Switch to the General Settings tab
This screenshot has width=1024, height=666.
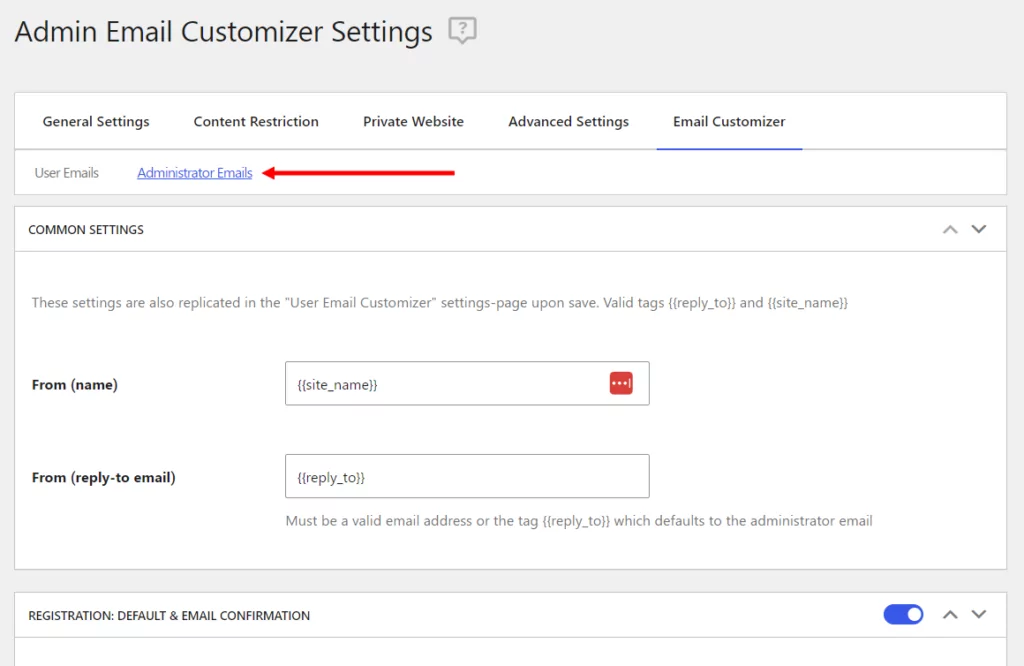coord(96,121)
